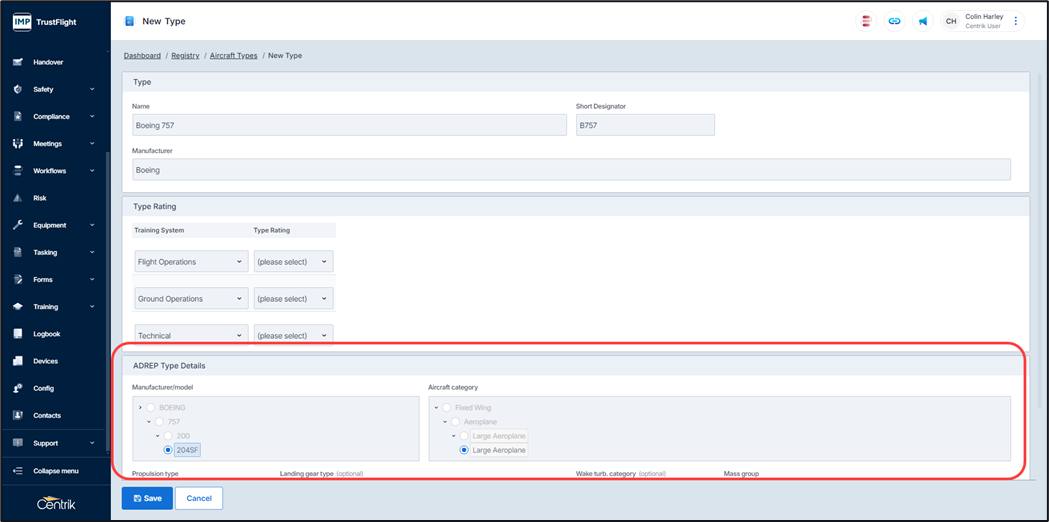Open Contacts via its sidebar icon

pyautogui.click(x=18, y=415)
